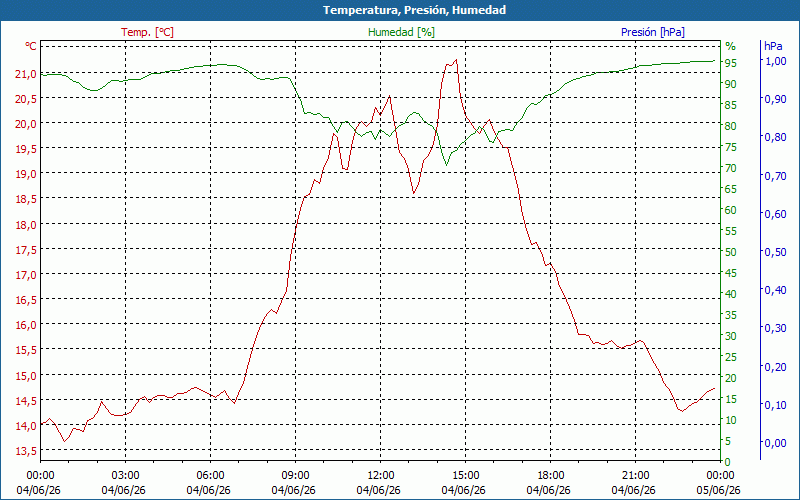
Task: Click the hPa unit label on pressure axis
Action: pos(773,46)
